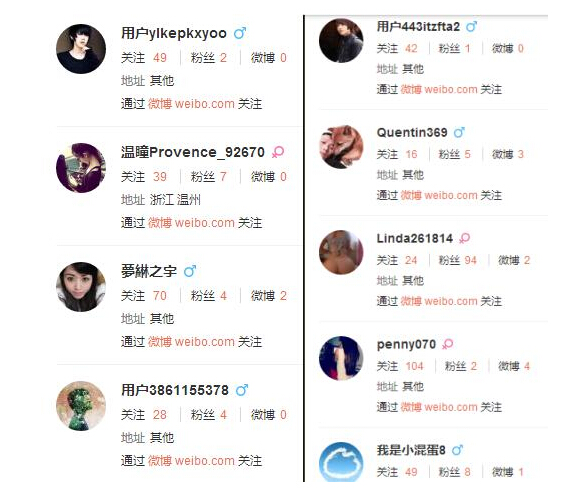Open the weibo.com source link under Quentin369

(x=451, y=195)
